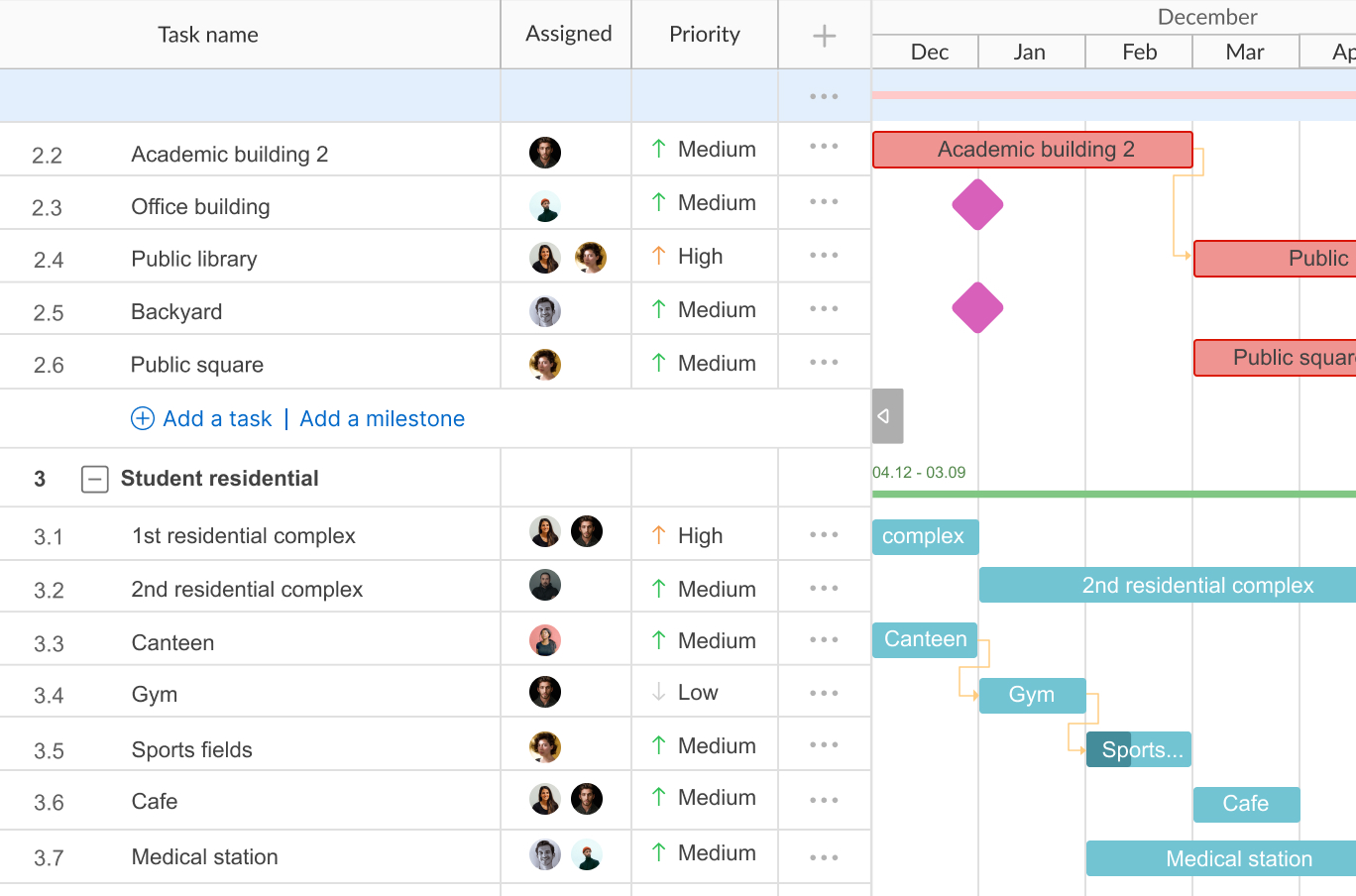Collapse the task grid with arrow handle

pos(887,416)
